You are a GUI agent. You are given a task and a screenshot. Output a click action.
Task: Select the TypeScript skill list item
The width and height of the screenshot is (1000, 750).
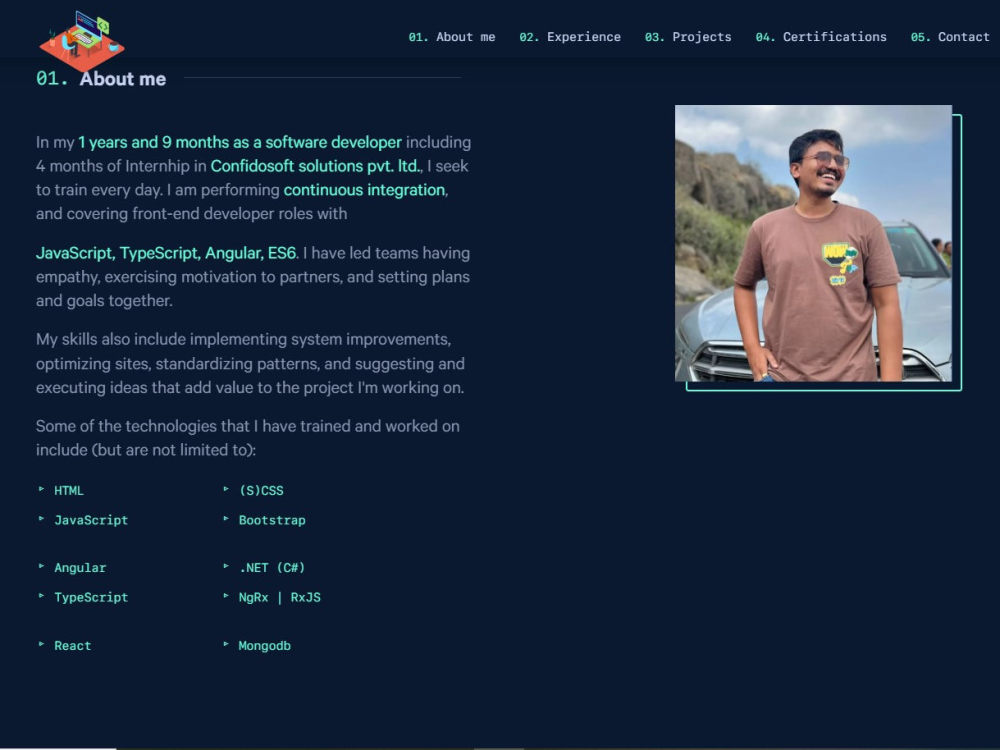tap(91, 598)
